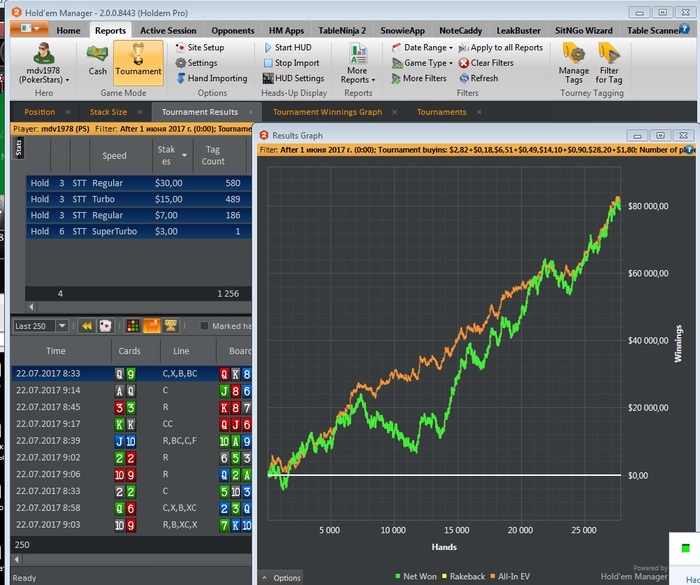The image size is (700, 585).
Task: Show the results graph chart icon
Action: [152, 326]
